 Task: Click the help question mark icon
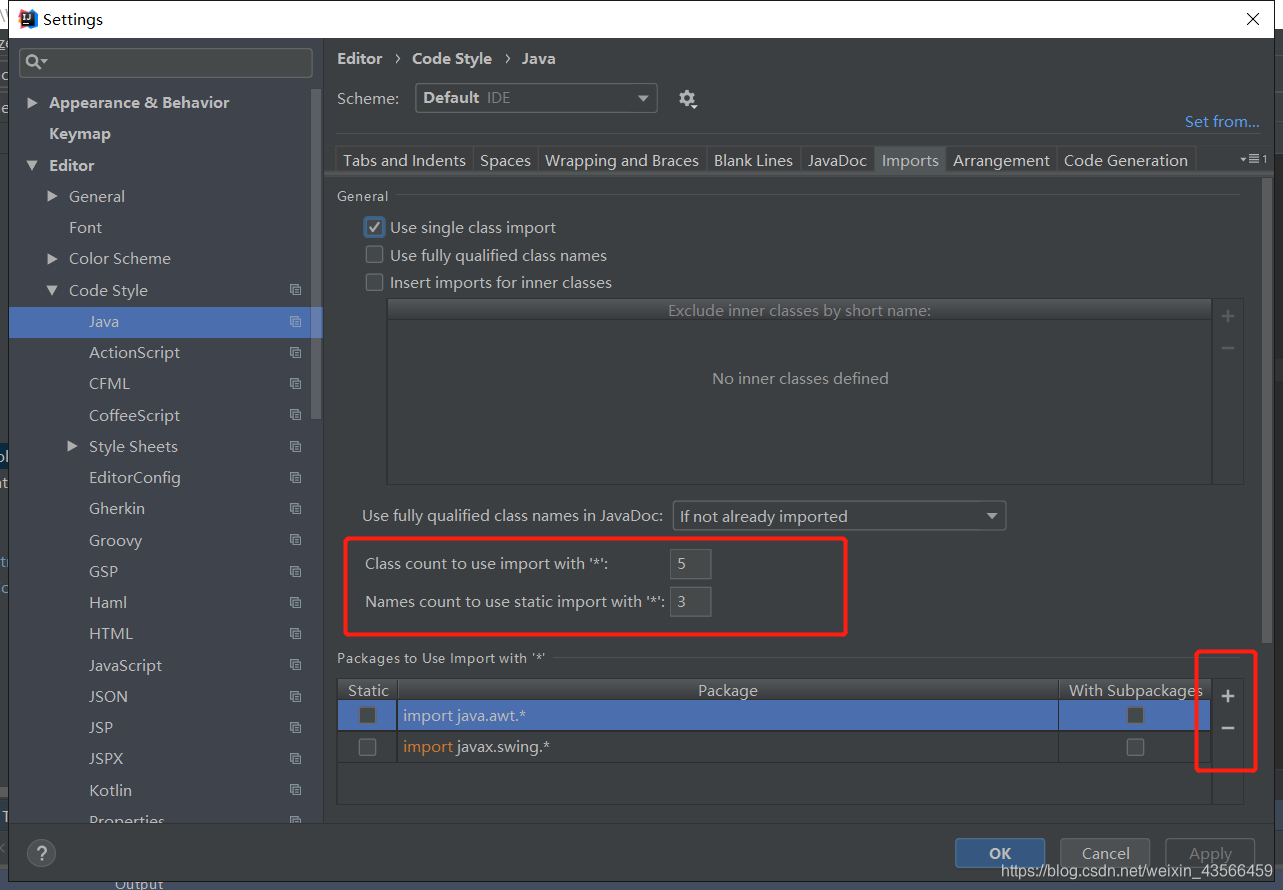(41, 853)
